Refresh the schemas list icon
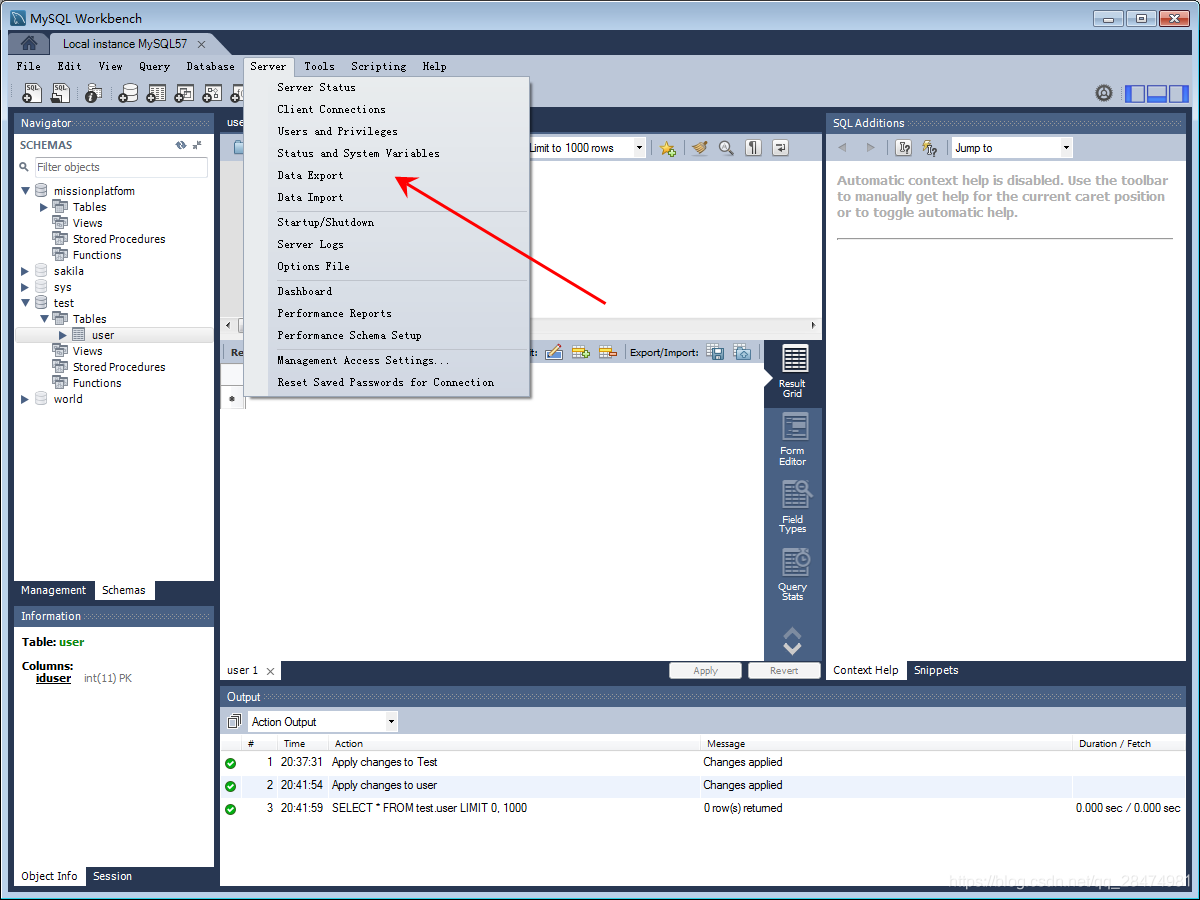Image resolution: width=1200 pixels, height=900 pixels. [x=181, y=145]
